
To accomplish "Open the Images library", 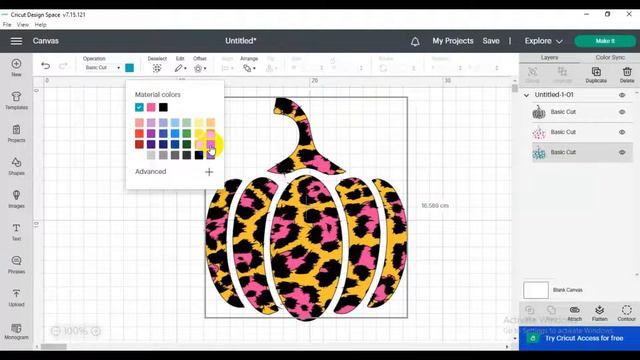I will pyautogui.click(x=16, y=199).
